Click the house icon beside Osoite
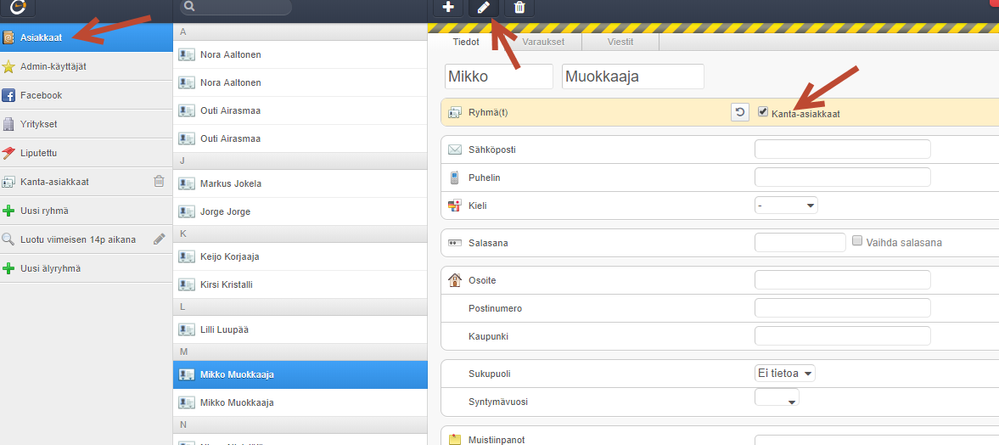This screenshot has height=445, width=999. coord(454,280)
